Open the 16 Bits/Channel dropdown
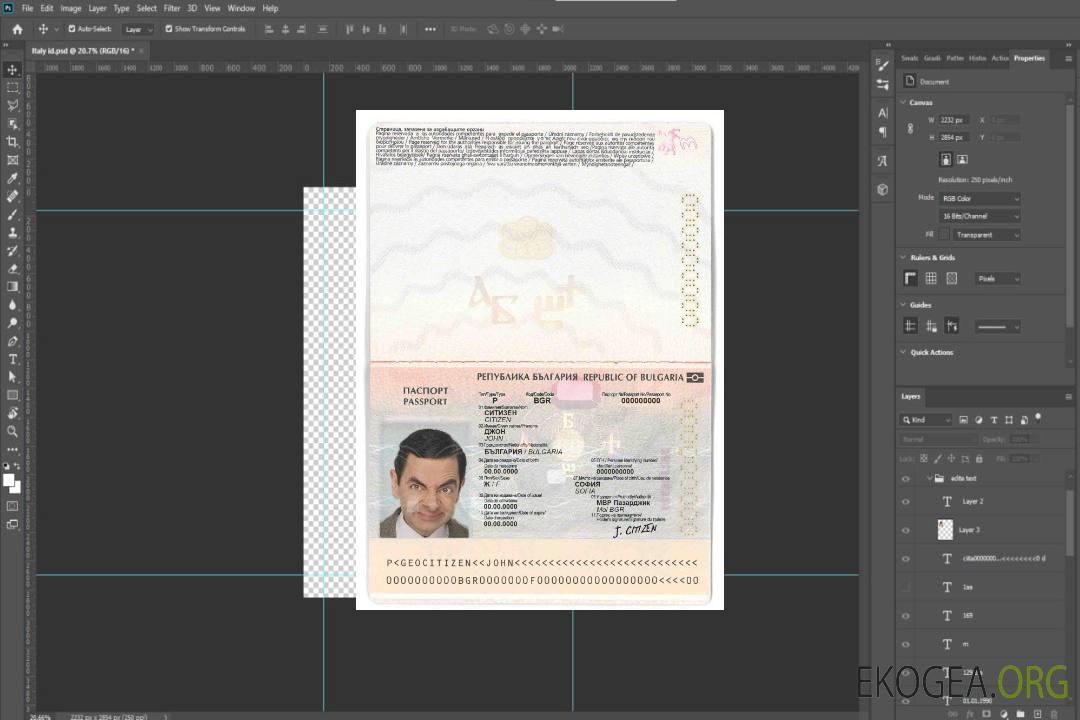Image resolution: width=1080 pixels, height=720 pixels. point(979,216)
